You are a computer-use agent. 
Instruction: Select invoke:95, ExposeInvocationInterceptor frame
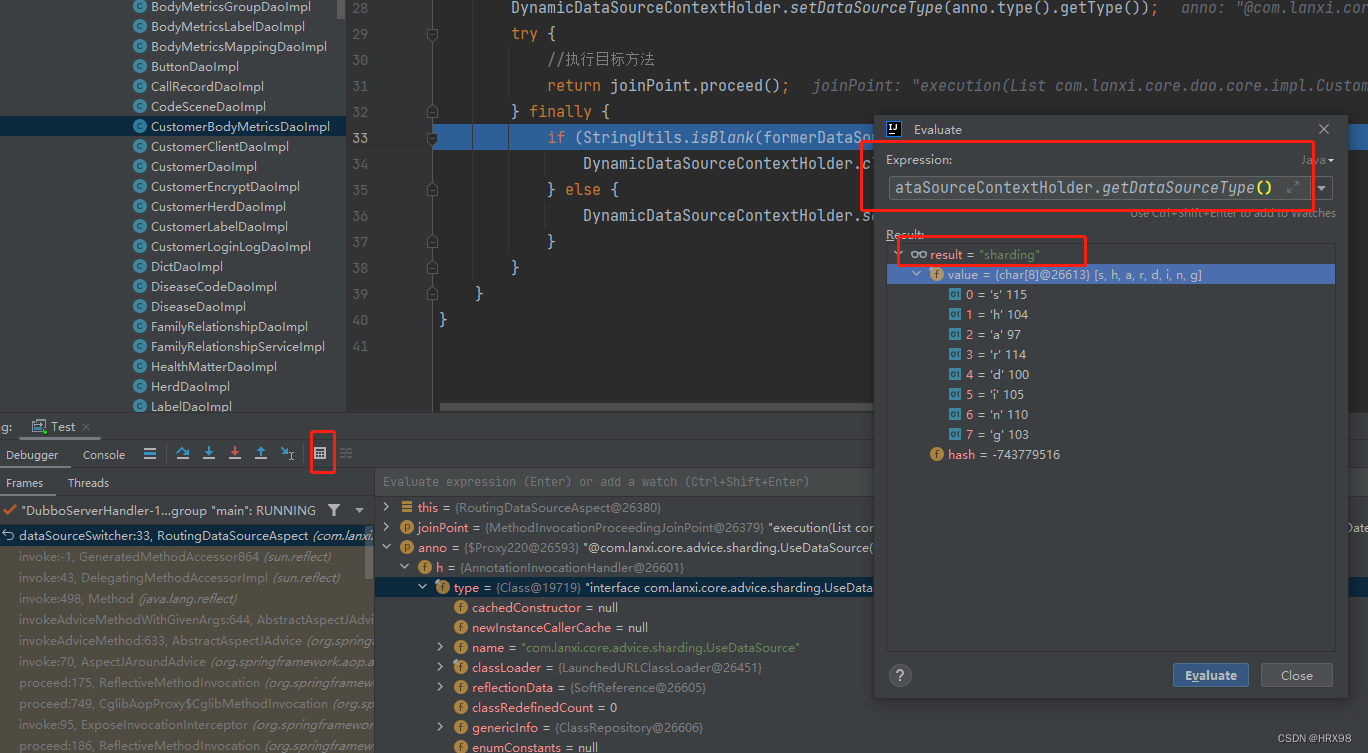point(186,724)
